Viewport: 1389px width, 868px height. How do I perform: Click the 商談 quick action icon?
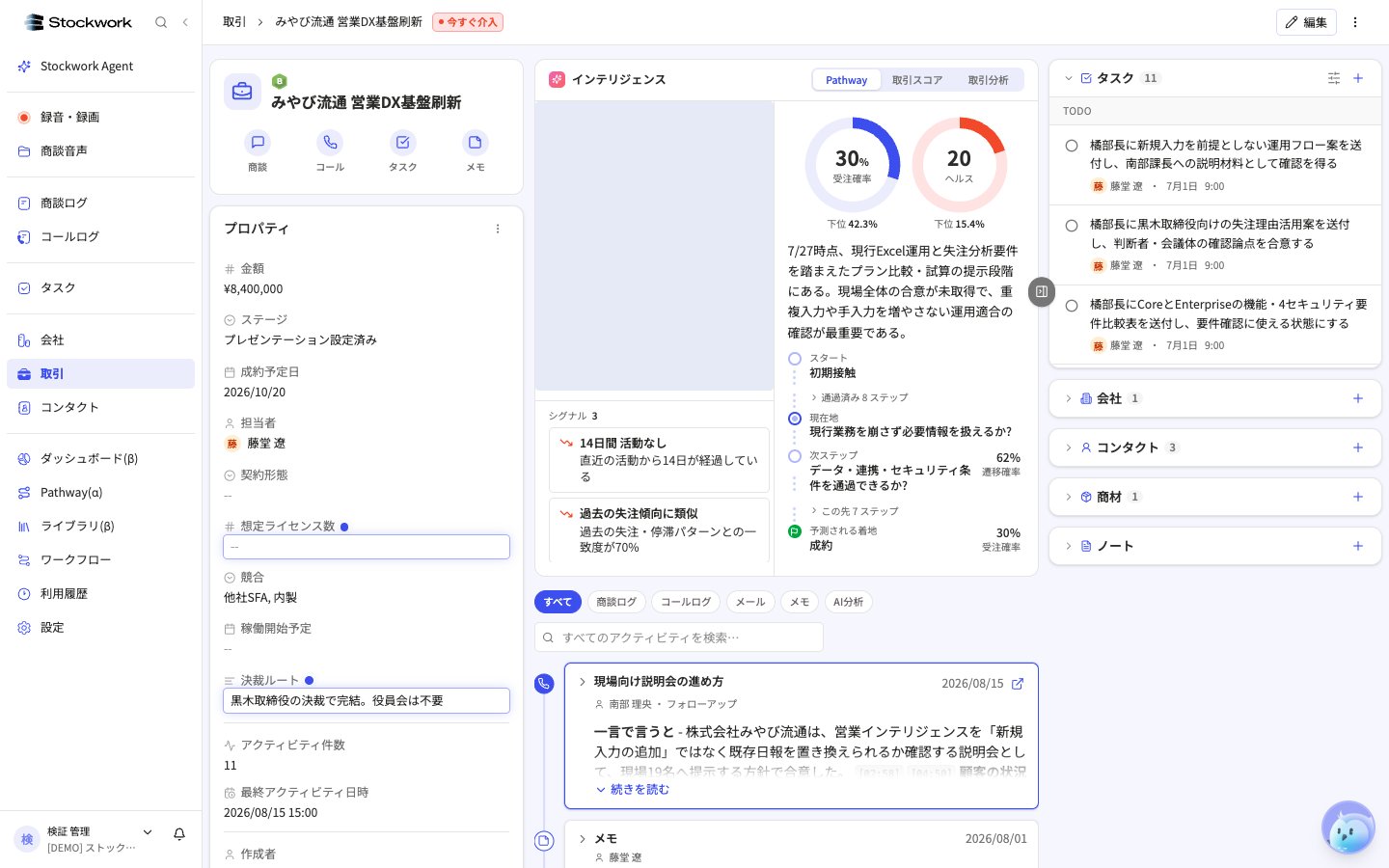point(258,143)
